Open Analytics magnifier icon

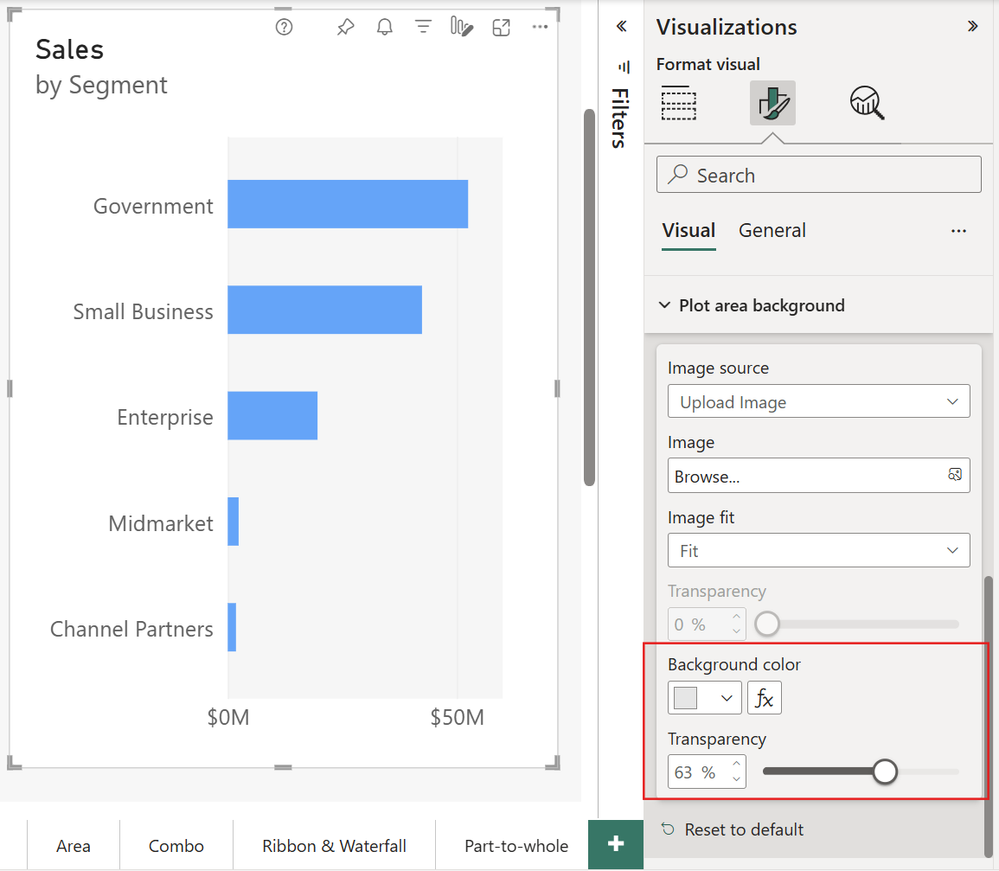tap(867, 103)
